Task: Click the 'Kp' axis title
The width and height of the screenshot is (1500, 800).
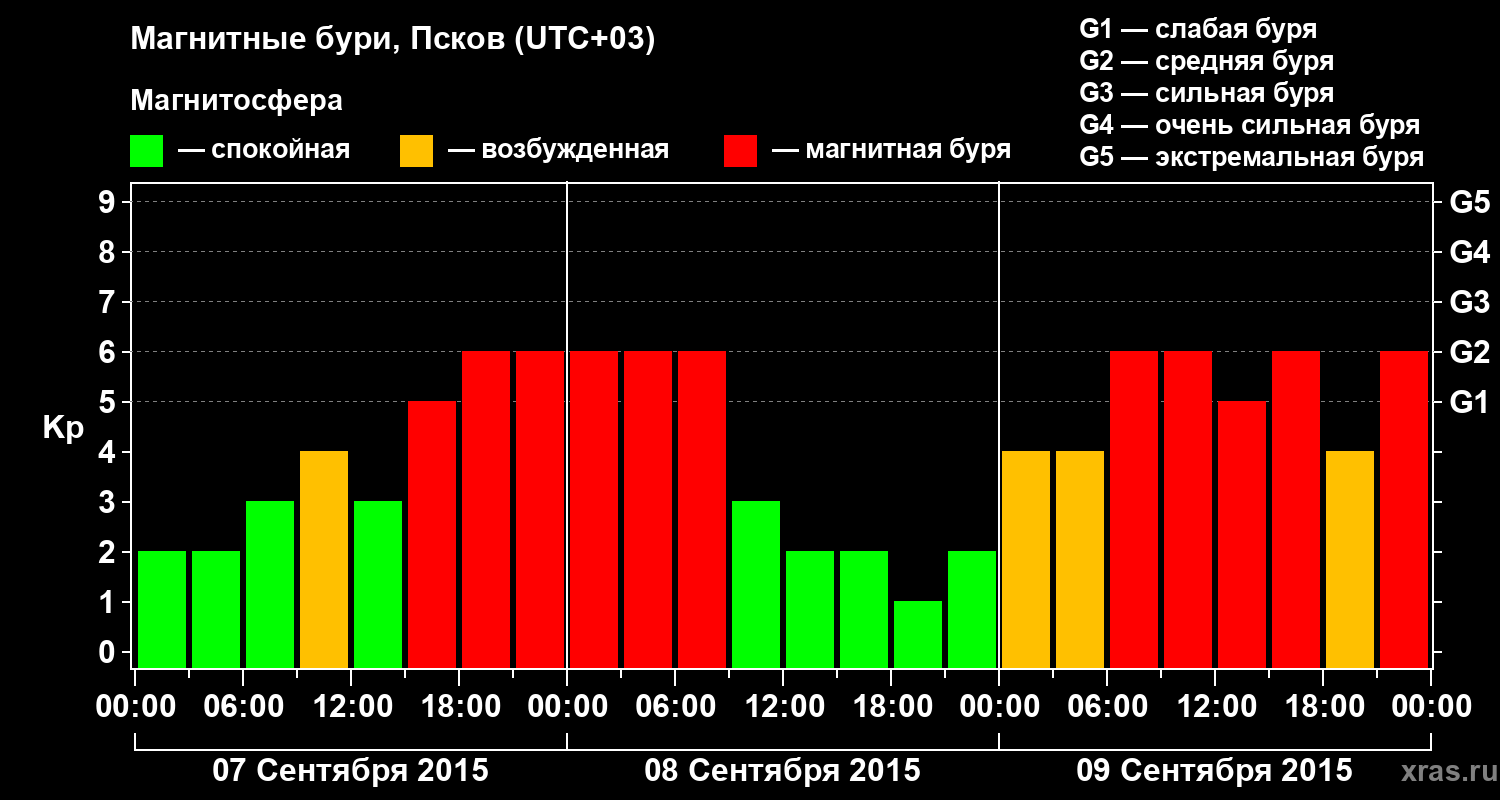Action: pos(63,428)
